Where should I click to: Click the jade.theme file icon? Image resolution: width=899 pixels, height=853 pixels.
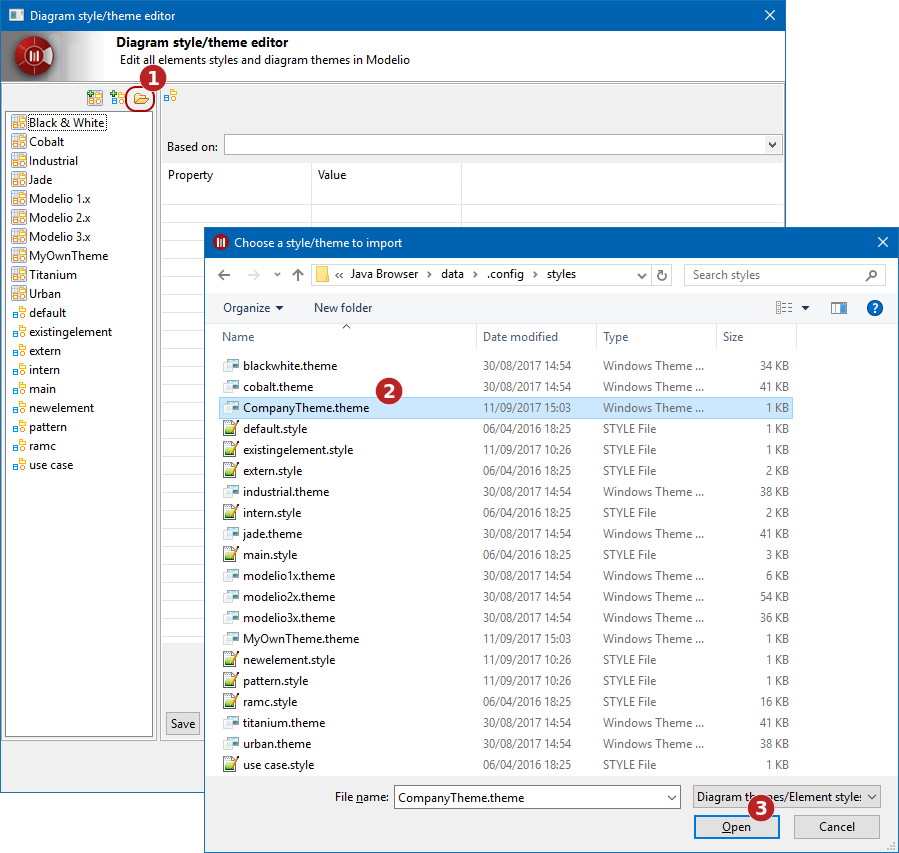[230, 534]
